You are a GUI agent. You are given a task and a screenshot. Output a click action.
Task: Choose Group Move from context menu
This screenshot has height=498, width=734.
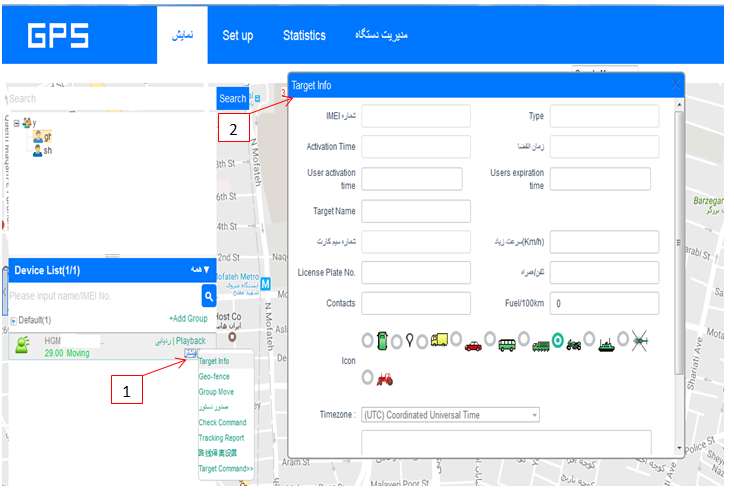coord(216,392)
